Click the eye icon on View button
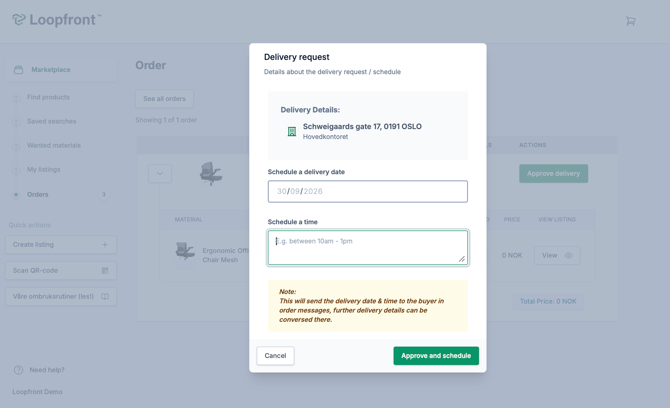Screen dimensions: 670x408 [x=568, y=255]
